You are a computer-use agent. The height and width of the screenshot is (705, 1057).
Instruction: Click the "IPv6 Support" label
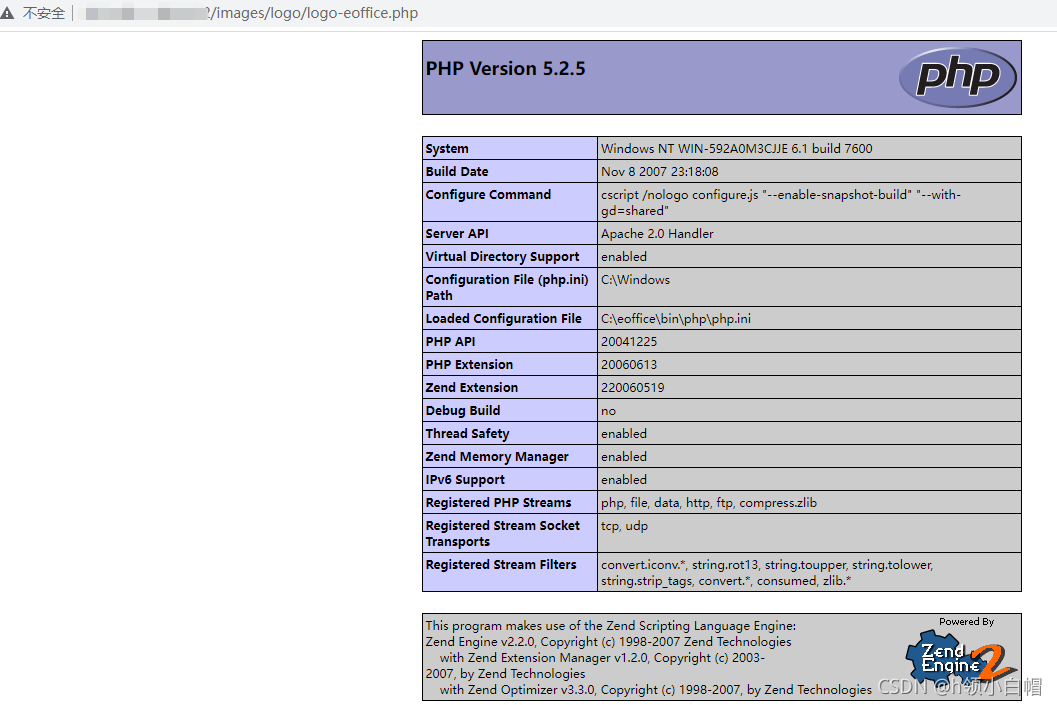(x=465, y=479)
